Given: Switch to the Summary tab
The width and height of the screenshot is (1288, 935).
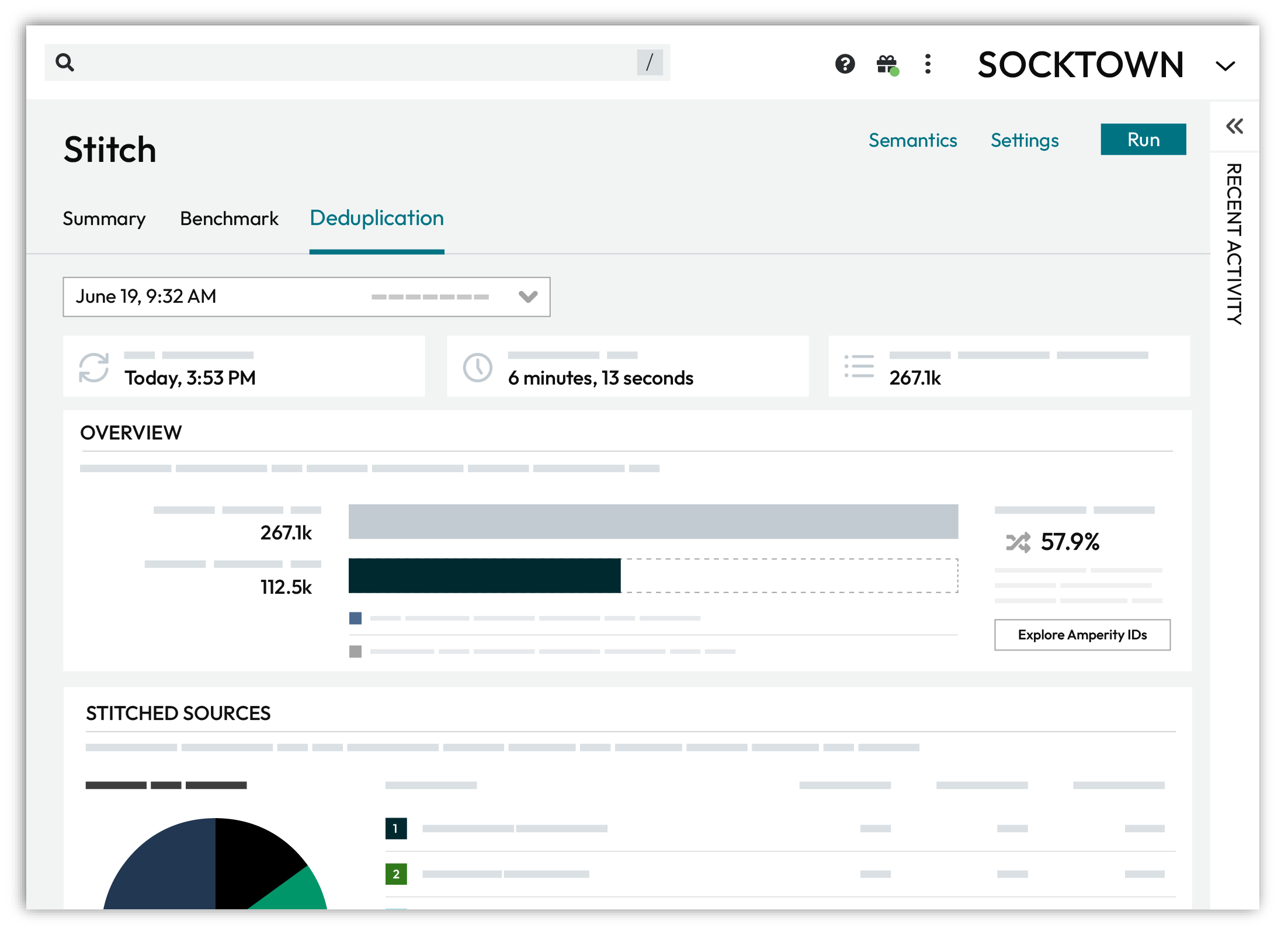Looking at the screenshot, I should coord(104,219).
